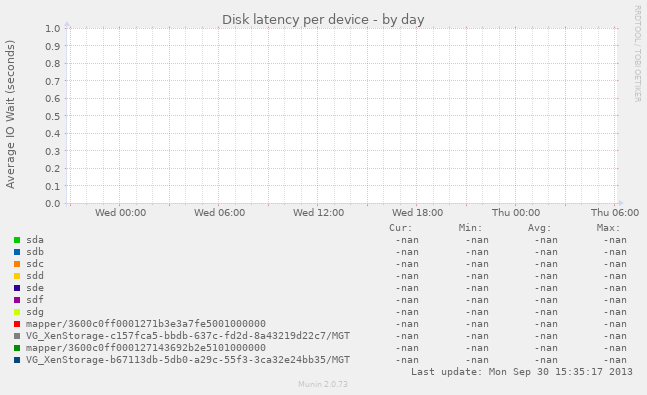Select the sdc legend label
This screenshot has height=395, width=647.
coord(35,264)
